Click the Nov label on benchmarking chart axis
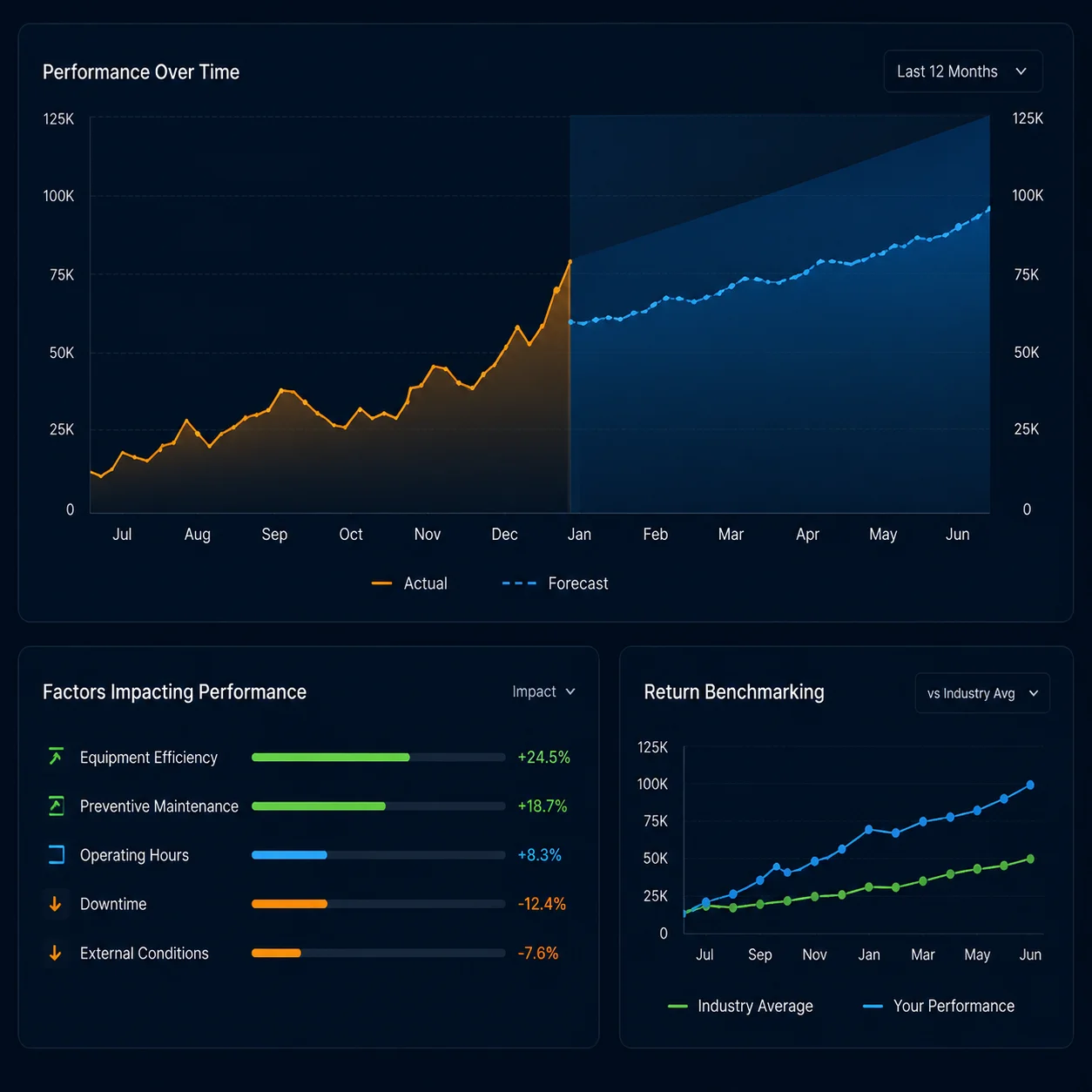This screenshot has height=1092, width=1092. (x=814, y=954)
